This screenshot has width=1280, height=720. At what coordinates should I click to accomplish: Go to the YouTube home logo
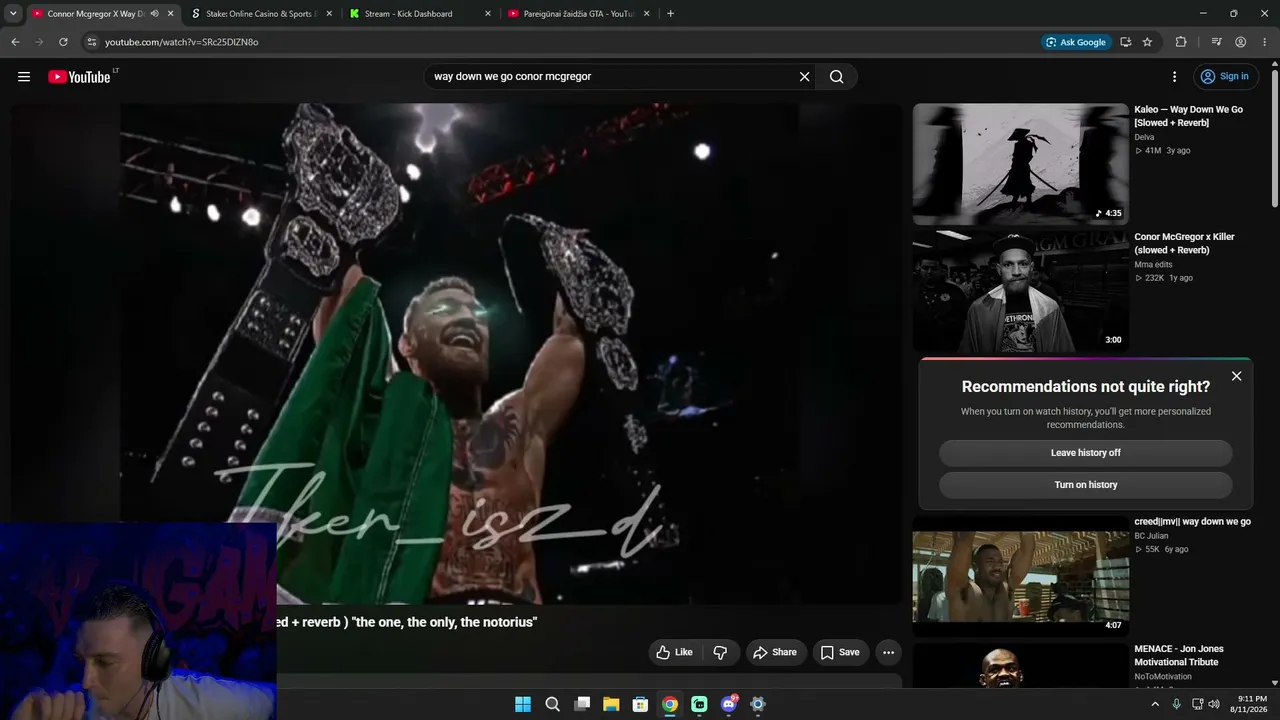click(79, 77)
